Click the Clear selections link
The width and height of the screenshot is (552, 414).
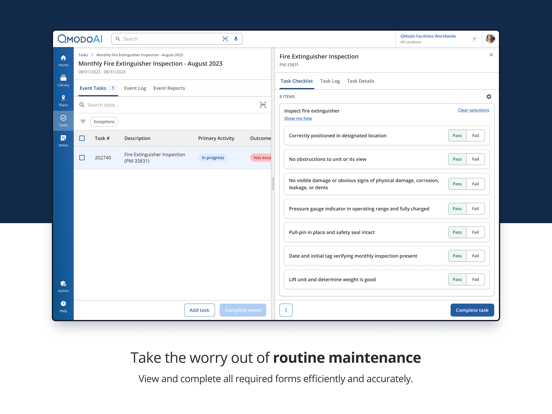[x=473, y=111]
